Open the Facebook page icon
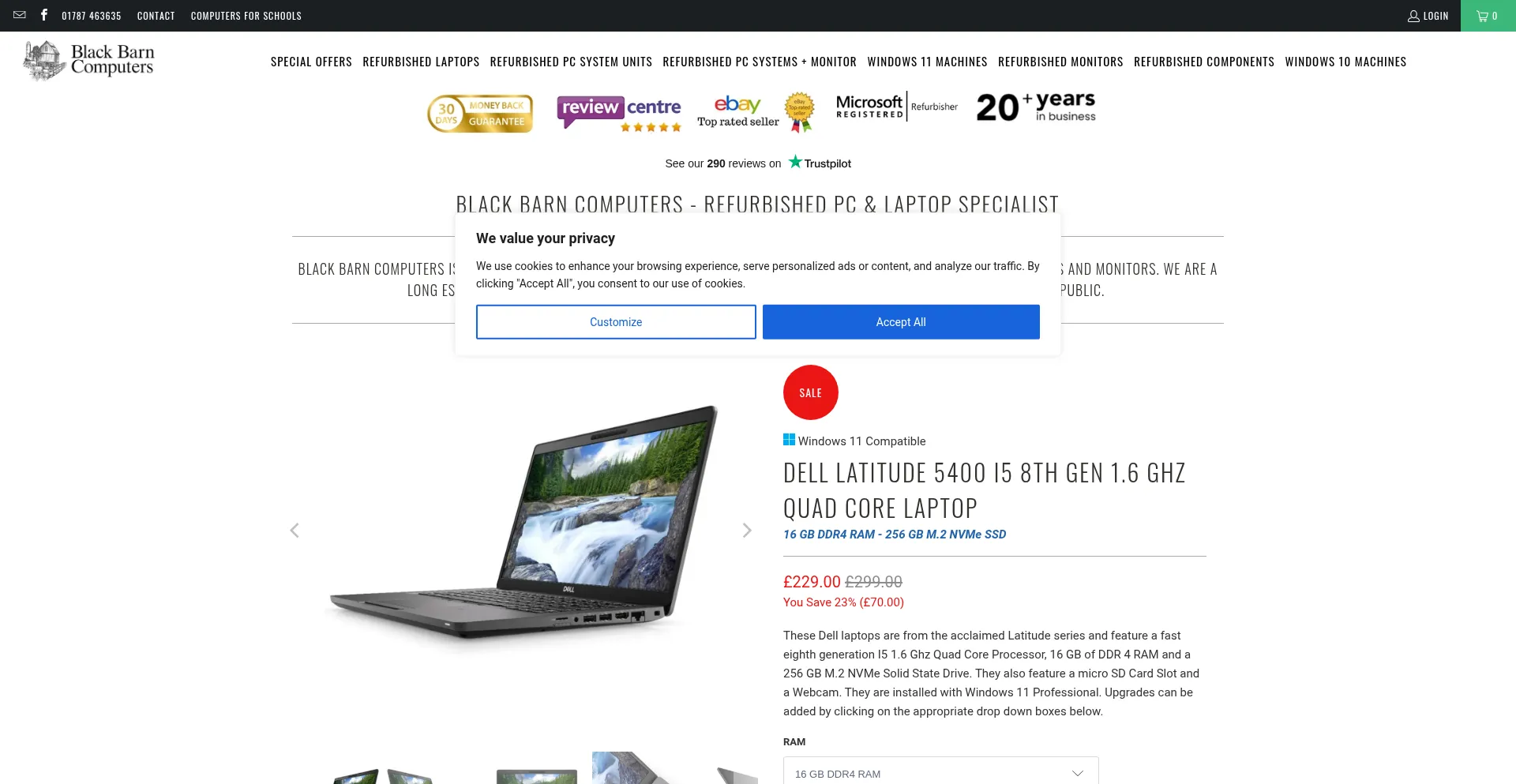Screen dimensions: 1516x784 coord(44,15)
